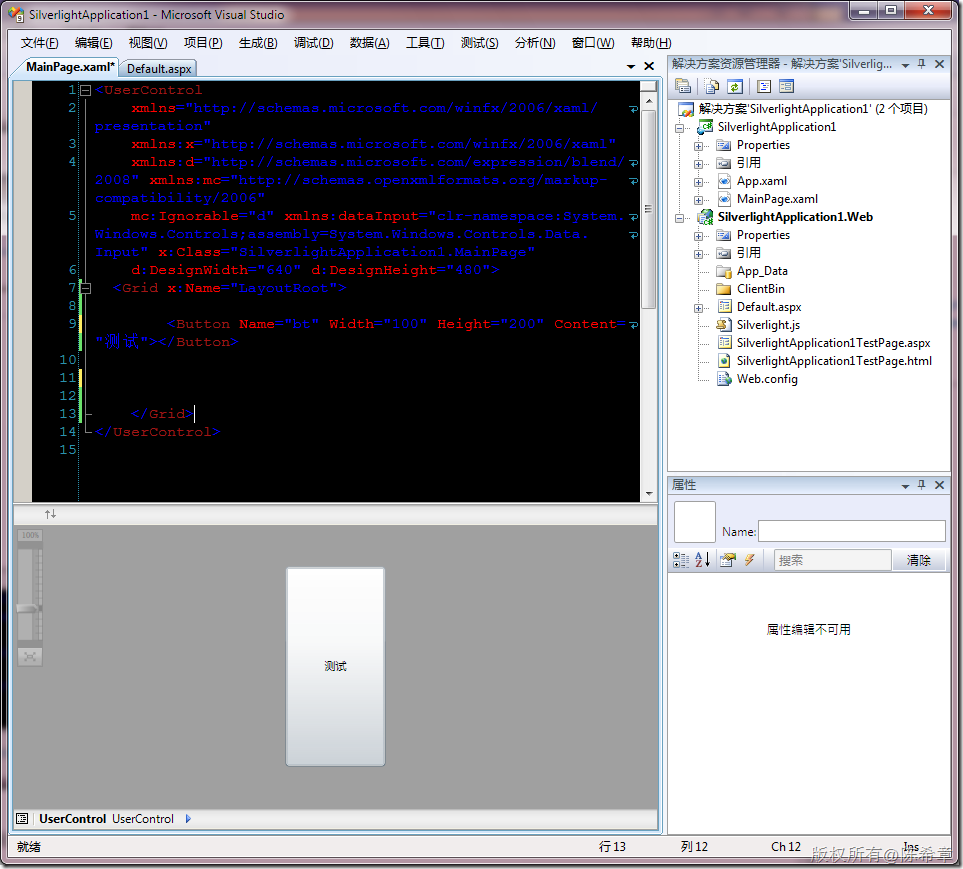The width and height of the screenshot is (963, 869).
Task: Expand Properties under SilverlightApplication1 project
Action: [698, 146]
